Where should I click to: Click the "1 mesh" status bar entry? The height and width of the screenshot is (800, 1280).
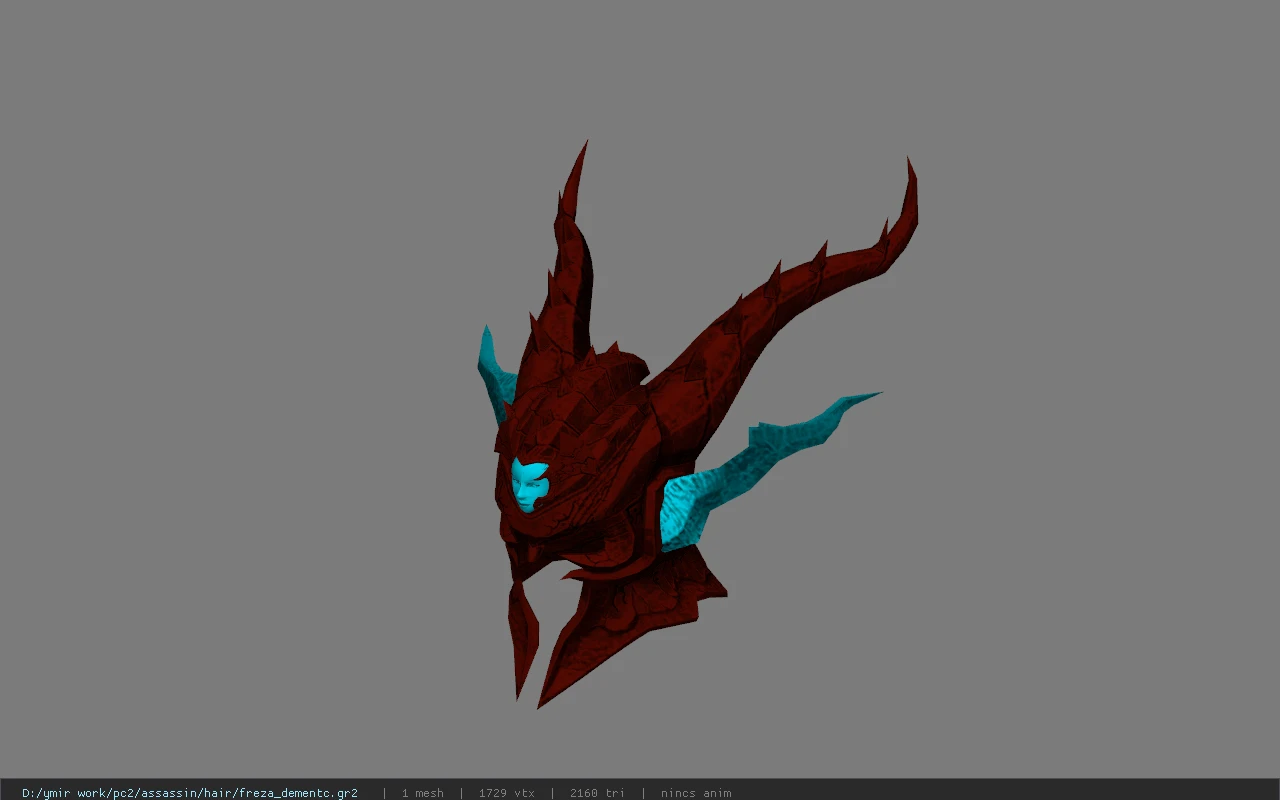422,793
